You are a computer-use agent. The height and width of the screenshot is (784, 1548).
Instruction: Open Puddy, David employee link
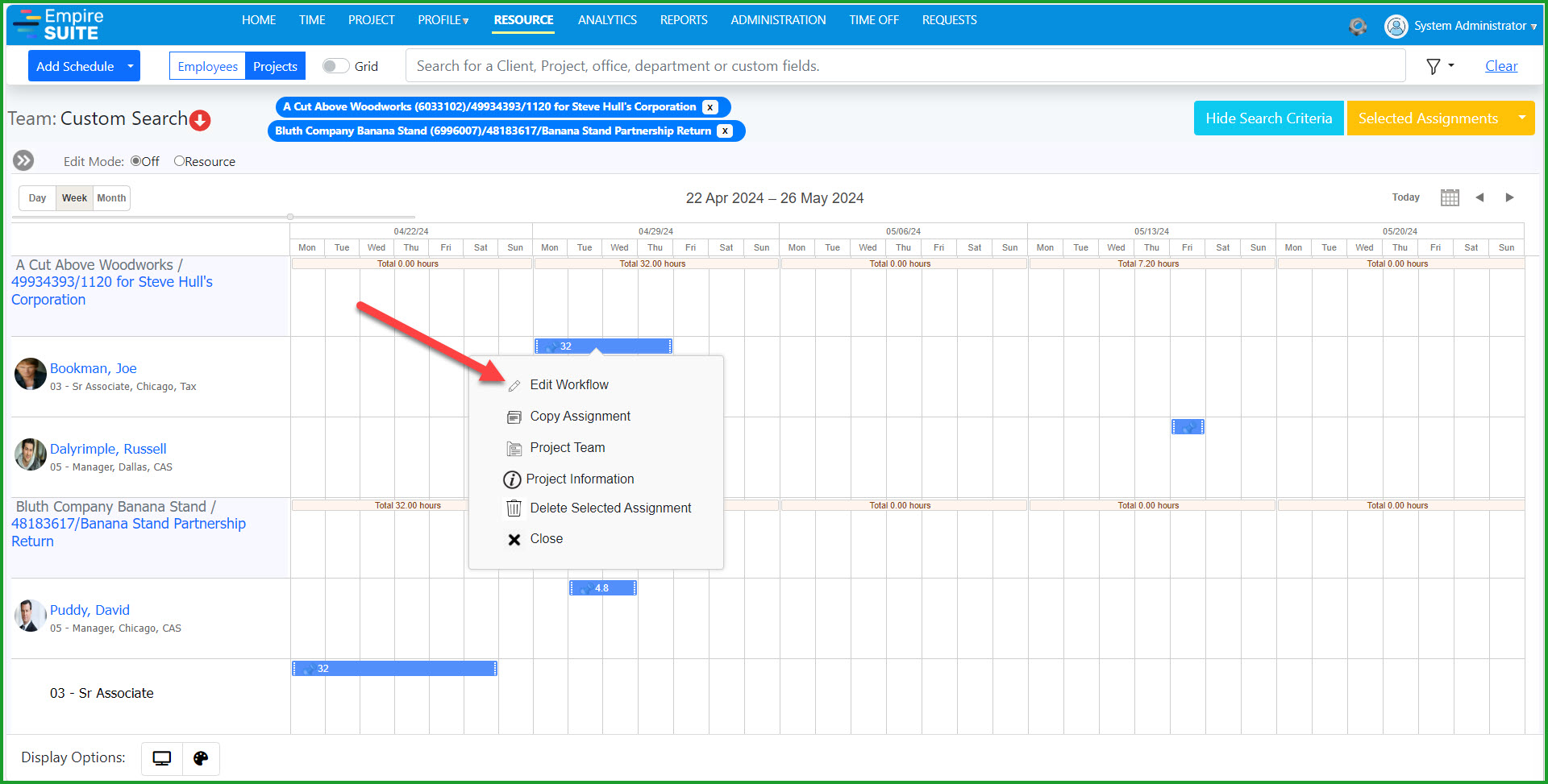[x=89, y=610]
